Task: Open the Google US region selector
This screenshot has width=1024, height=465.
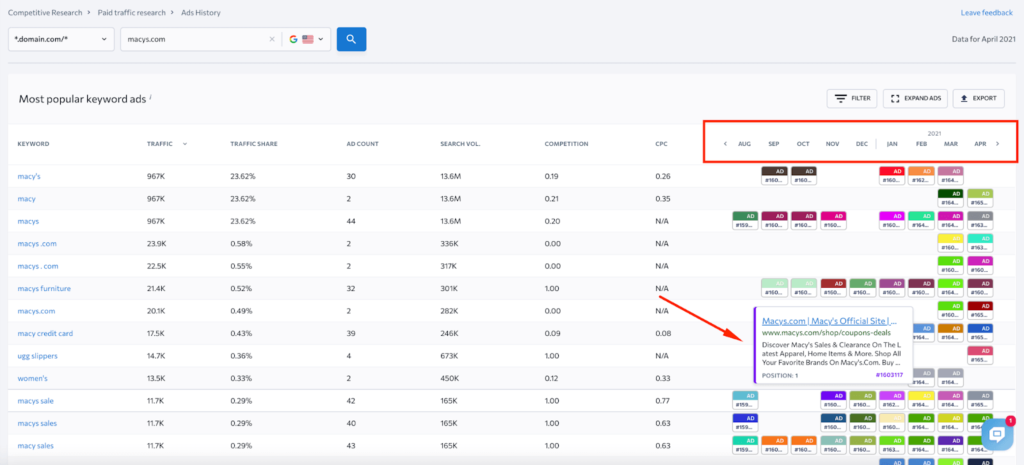Action: pos(306,39)
